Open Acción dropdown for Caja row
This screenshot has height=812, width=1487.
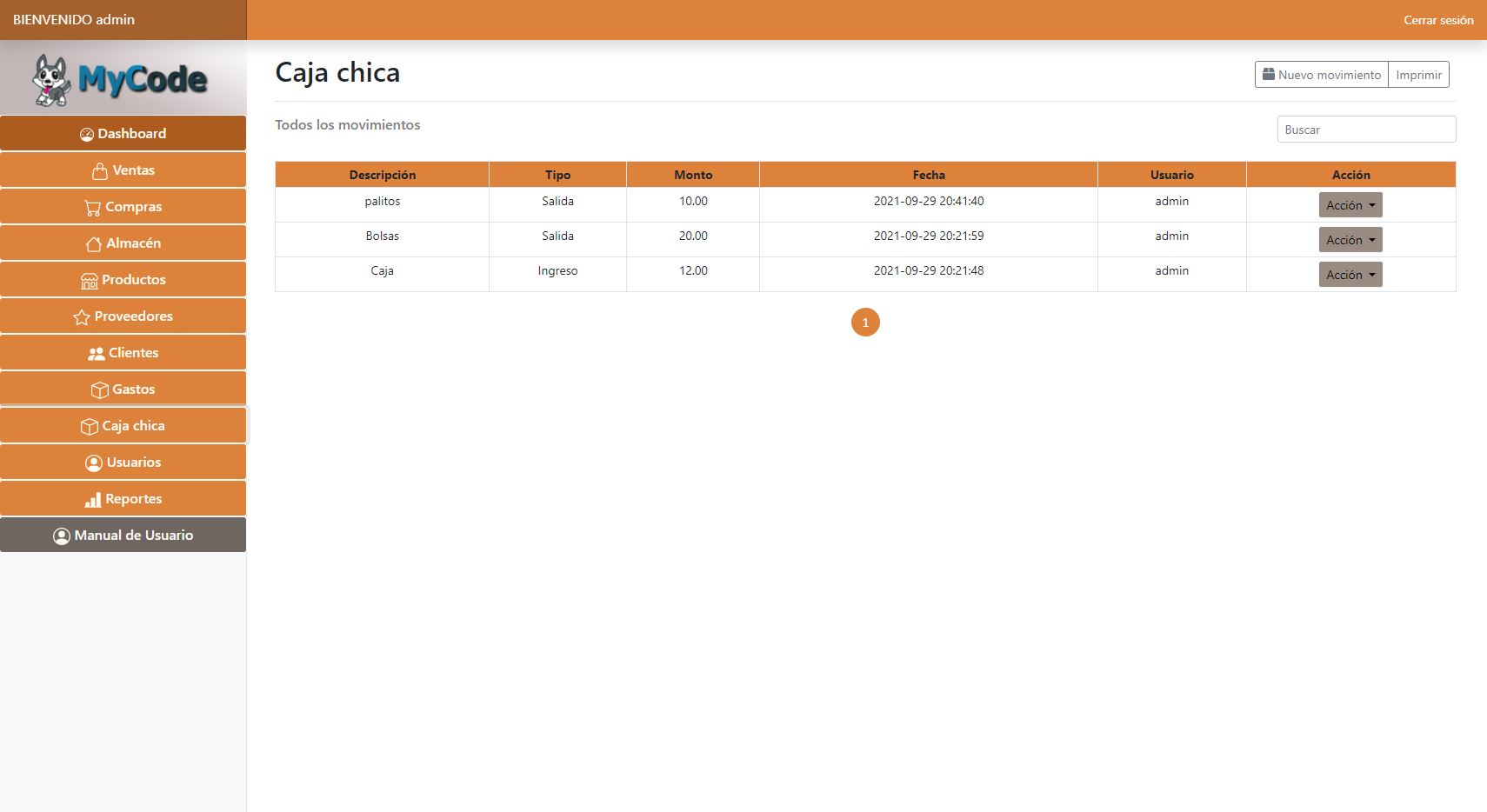click(1350, 275)
